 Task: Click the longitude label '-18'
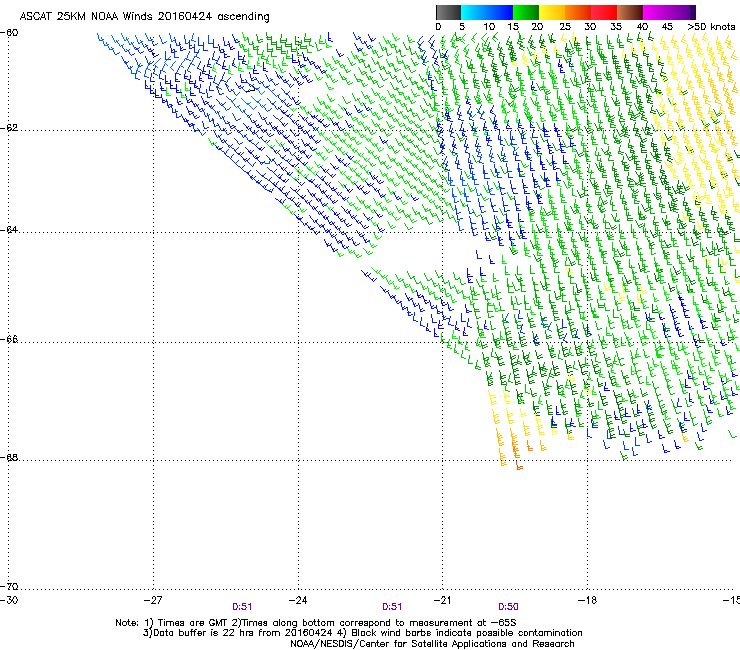click(x=587, y=600)
